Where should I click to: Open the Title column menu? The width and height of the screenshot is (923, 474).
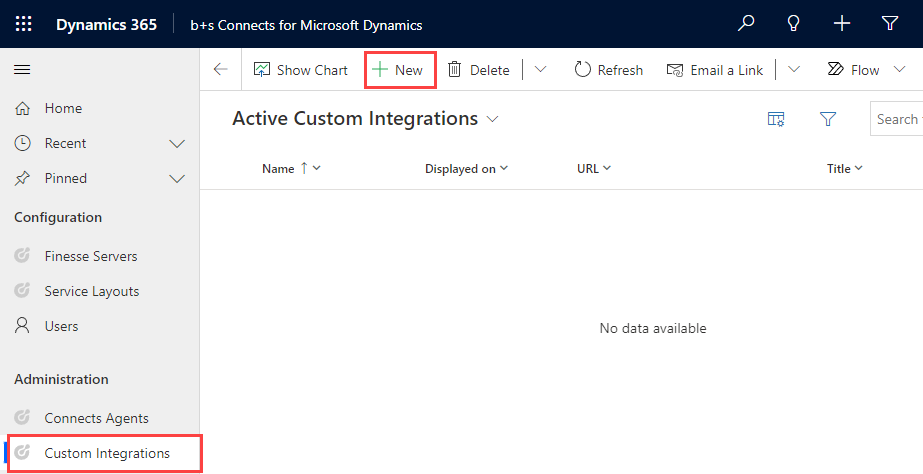845,168
